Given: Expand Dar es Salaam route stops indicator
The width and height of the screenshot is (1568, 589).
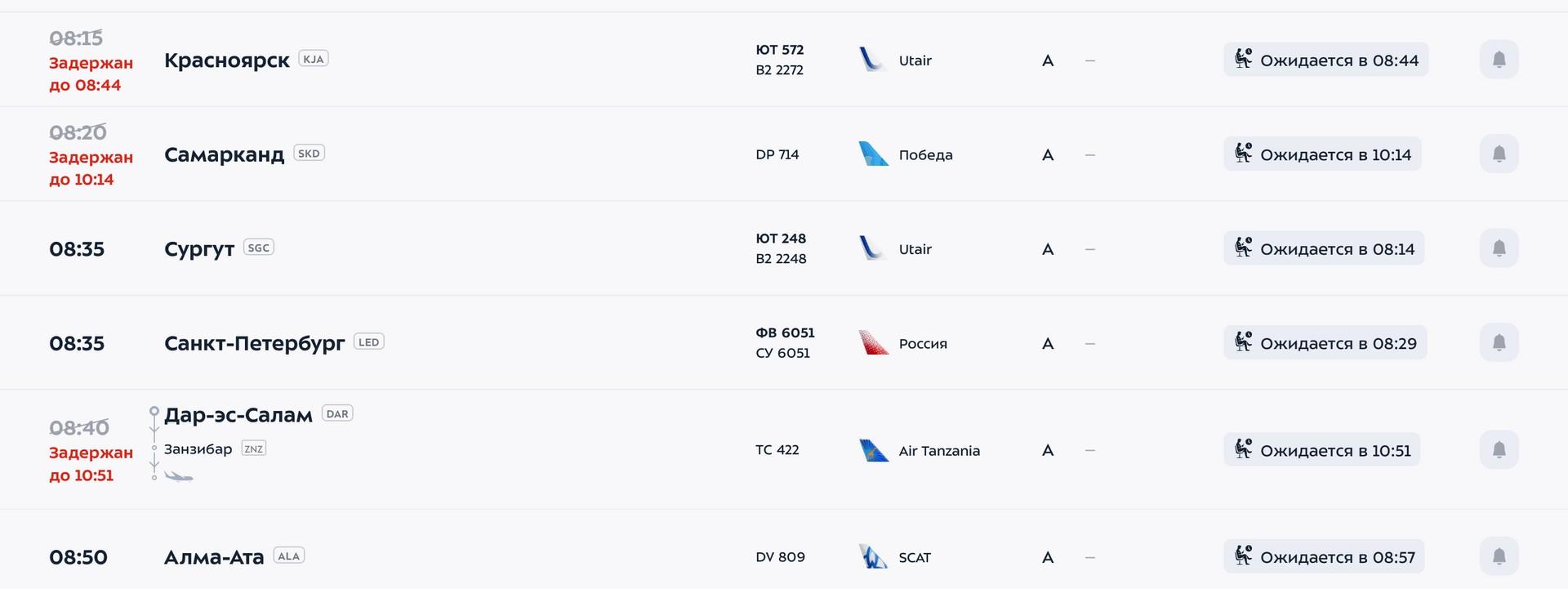Looking at the screenshot, I should pos(154,443).
